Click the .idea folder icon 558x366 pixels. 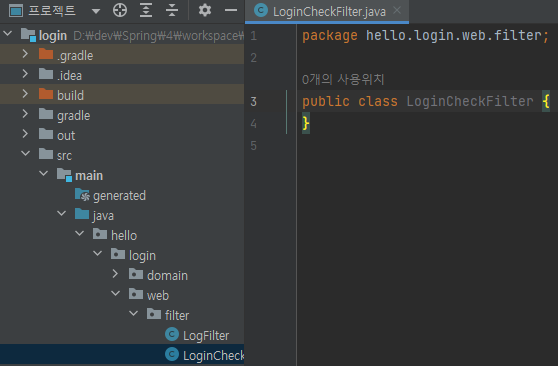(46, 74)
